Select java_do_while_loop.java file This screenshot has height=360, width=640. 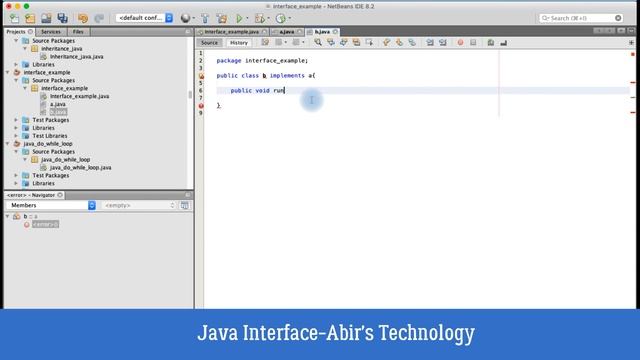pos(80,168)
